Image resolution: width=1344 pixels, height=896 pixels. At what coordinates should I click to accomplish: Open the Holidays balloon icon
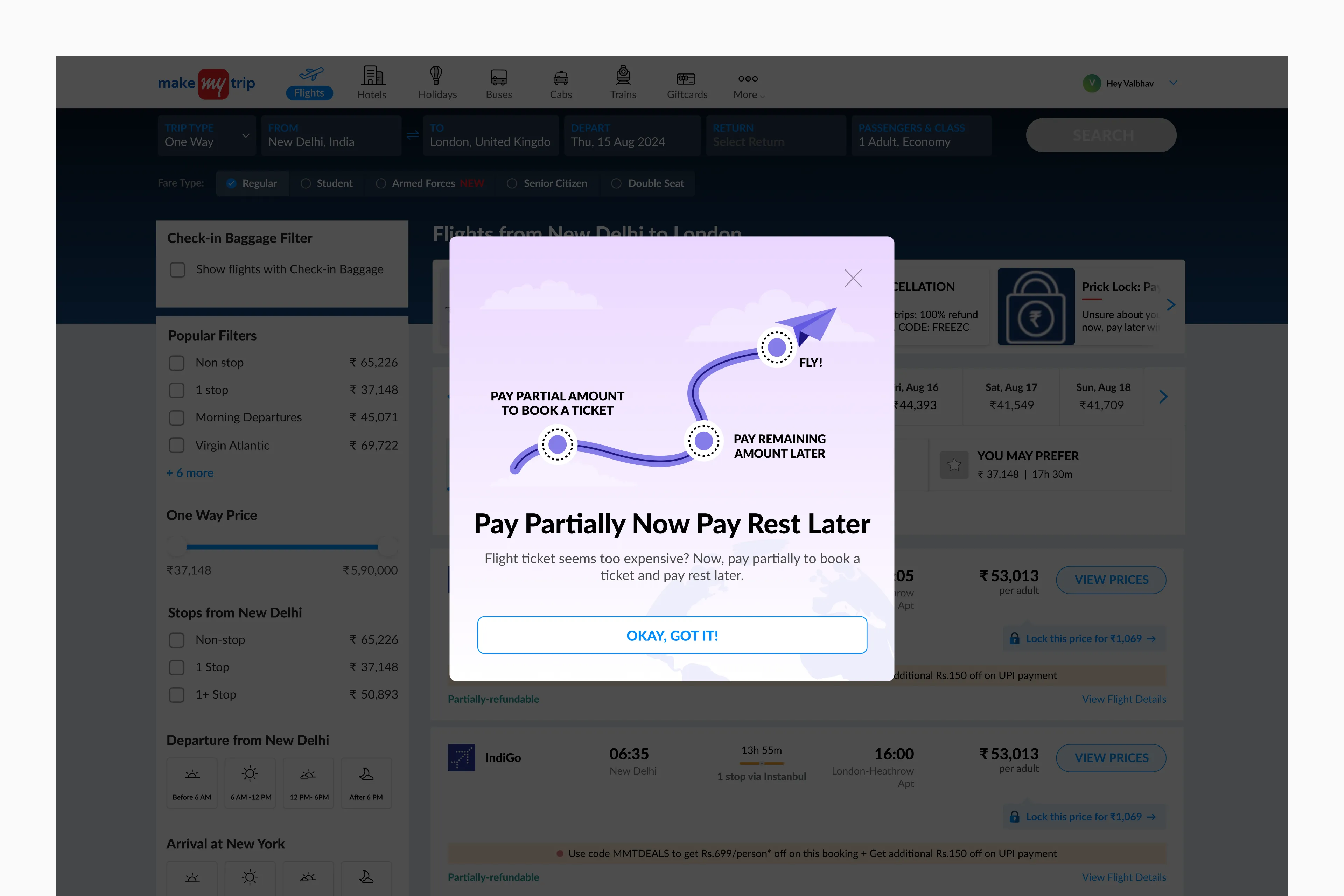click(x=436, y=76)
